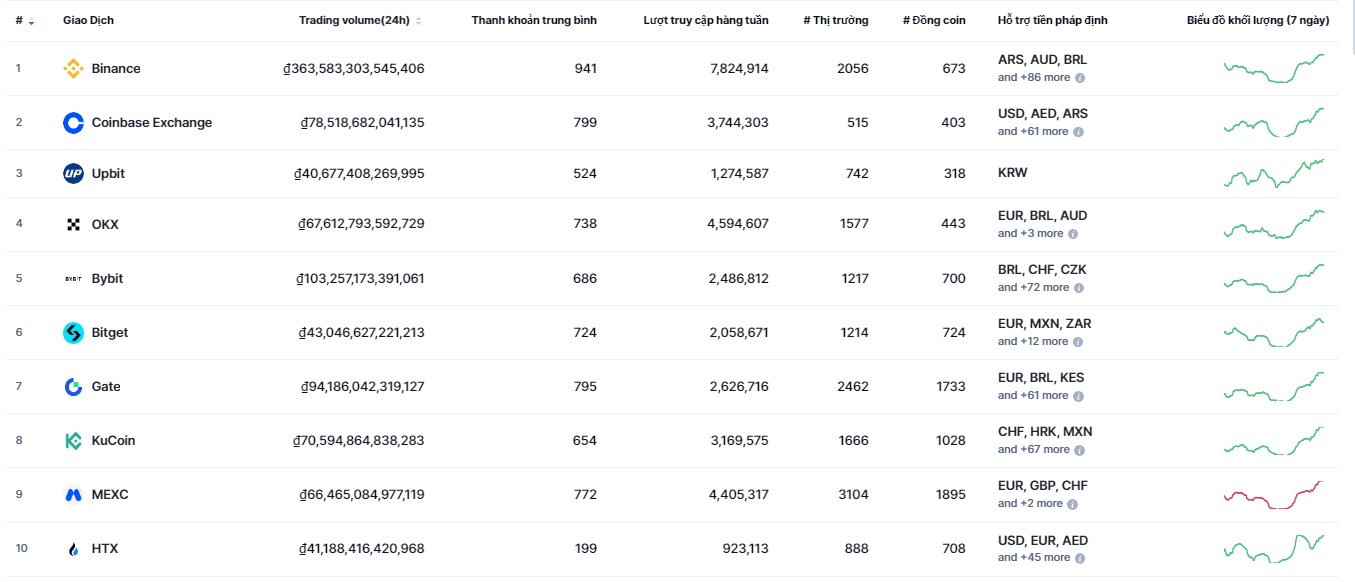Sort table by the # rank column
1355x582 pixels.
pos(25,21)
